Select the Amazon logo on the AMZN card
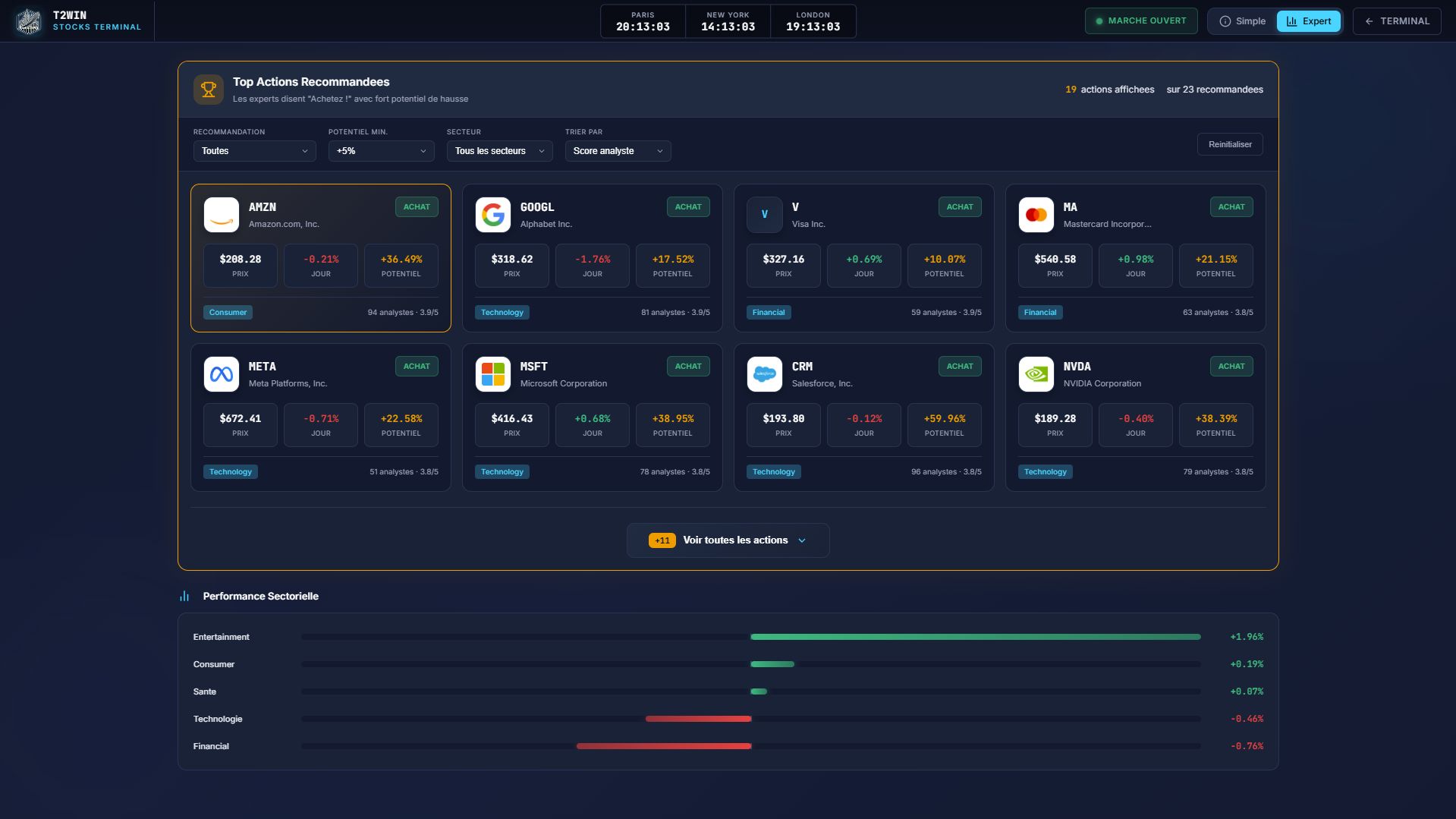The width and height of the screenshot is (1456, 819). 221,215
